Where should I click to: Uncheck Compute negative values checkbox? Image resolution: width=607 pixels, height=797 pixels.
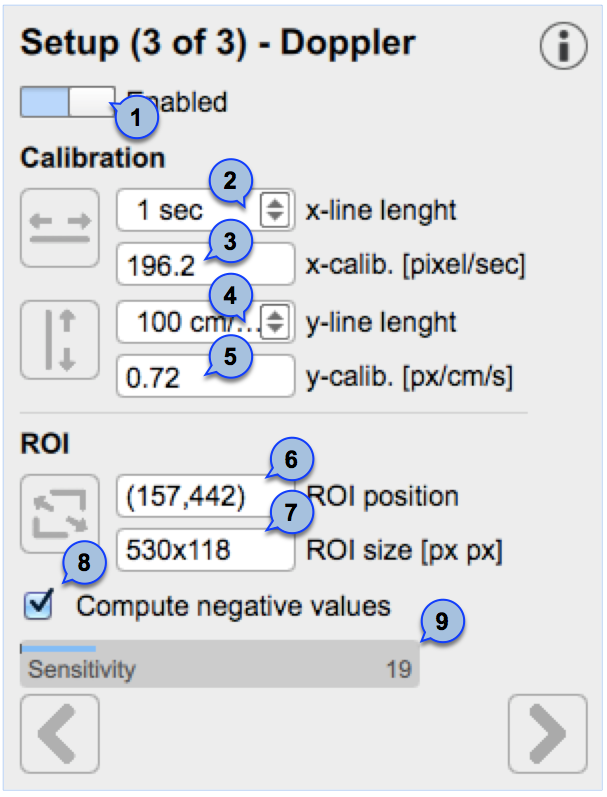[39, 605]
